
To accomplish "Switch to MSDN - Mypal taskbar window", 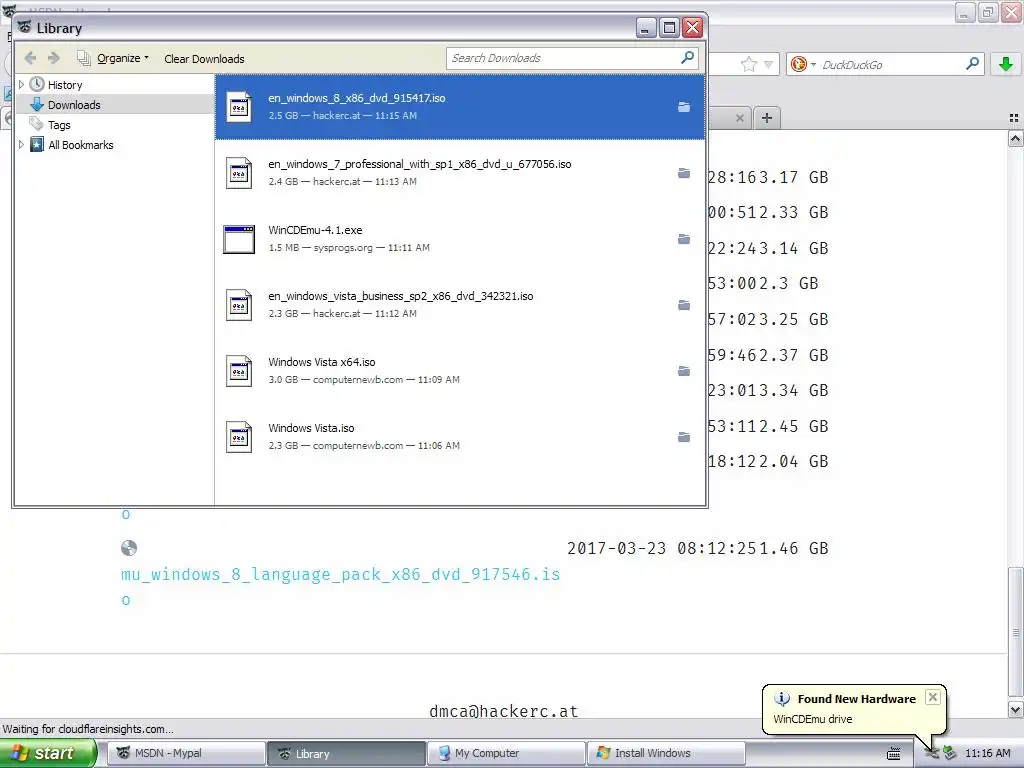I will [185, 753].
